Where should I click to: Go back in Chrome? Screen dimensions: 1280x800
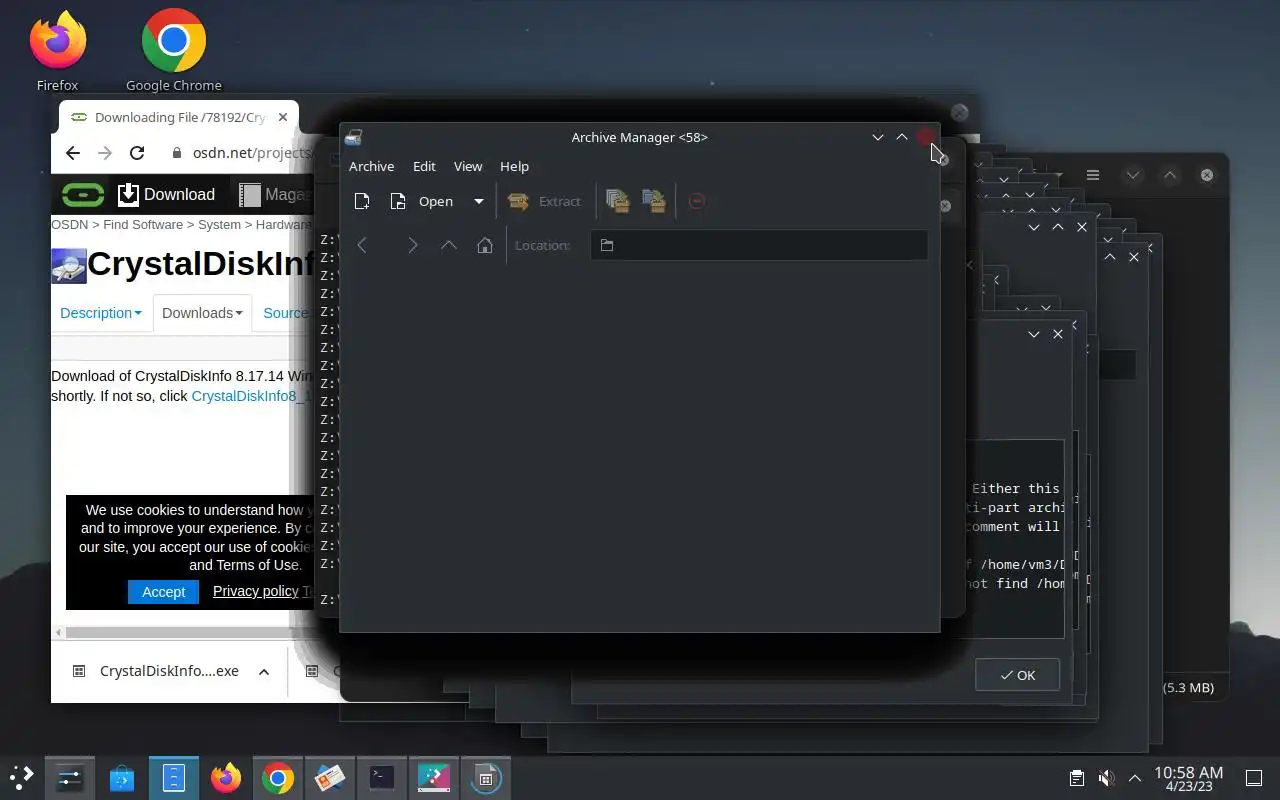coord(72,153)
